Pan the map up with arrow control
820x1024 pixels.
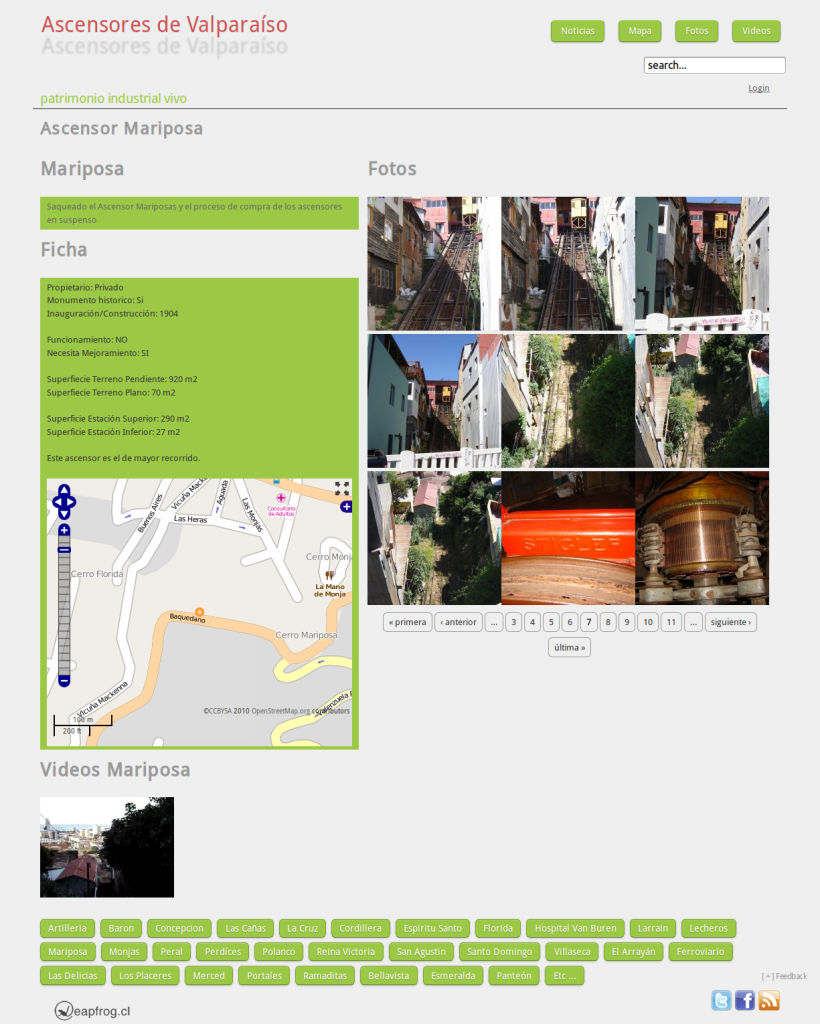coord(64,489)
